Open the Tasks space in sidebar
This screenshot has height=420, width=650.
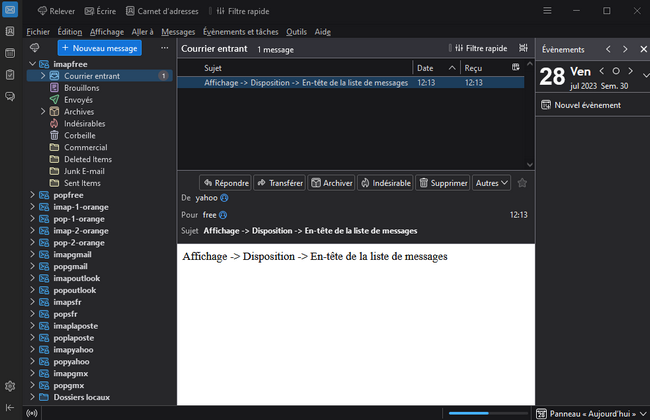coord(10,75)
